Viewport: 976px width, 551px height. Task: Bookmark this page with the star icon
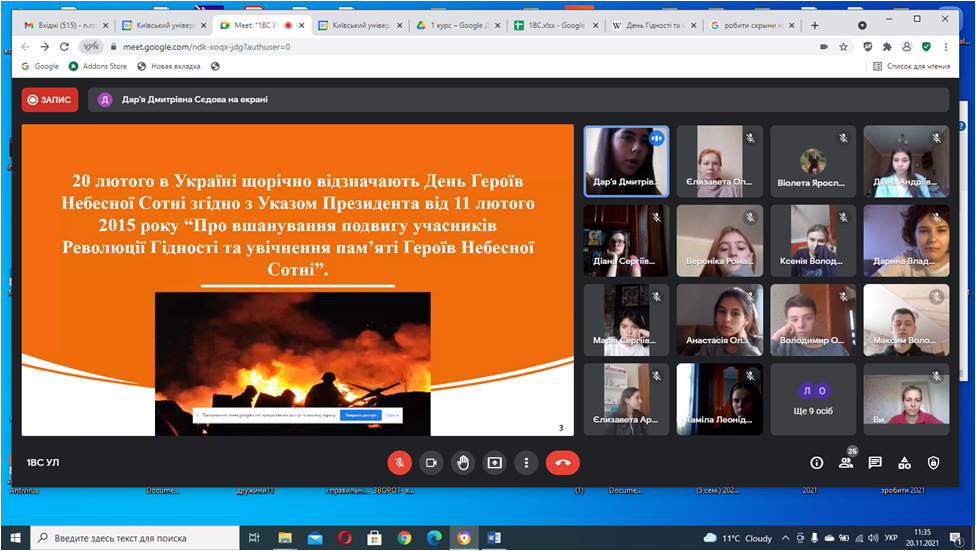[x=843, y=46]
